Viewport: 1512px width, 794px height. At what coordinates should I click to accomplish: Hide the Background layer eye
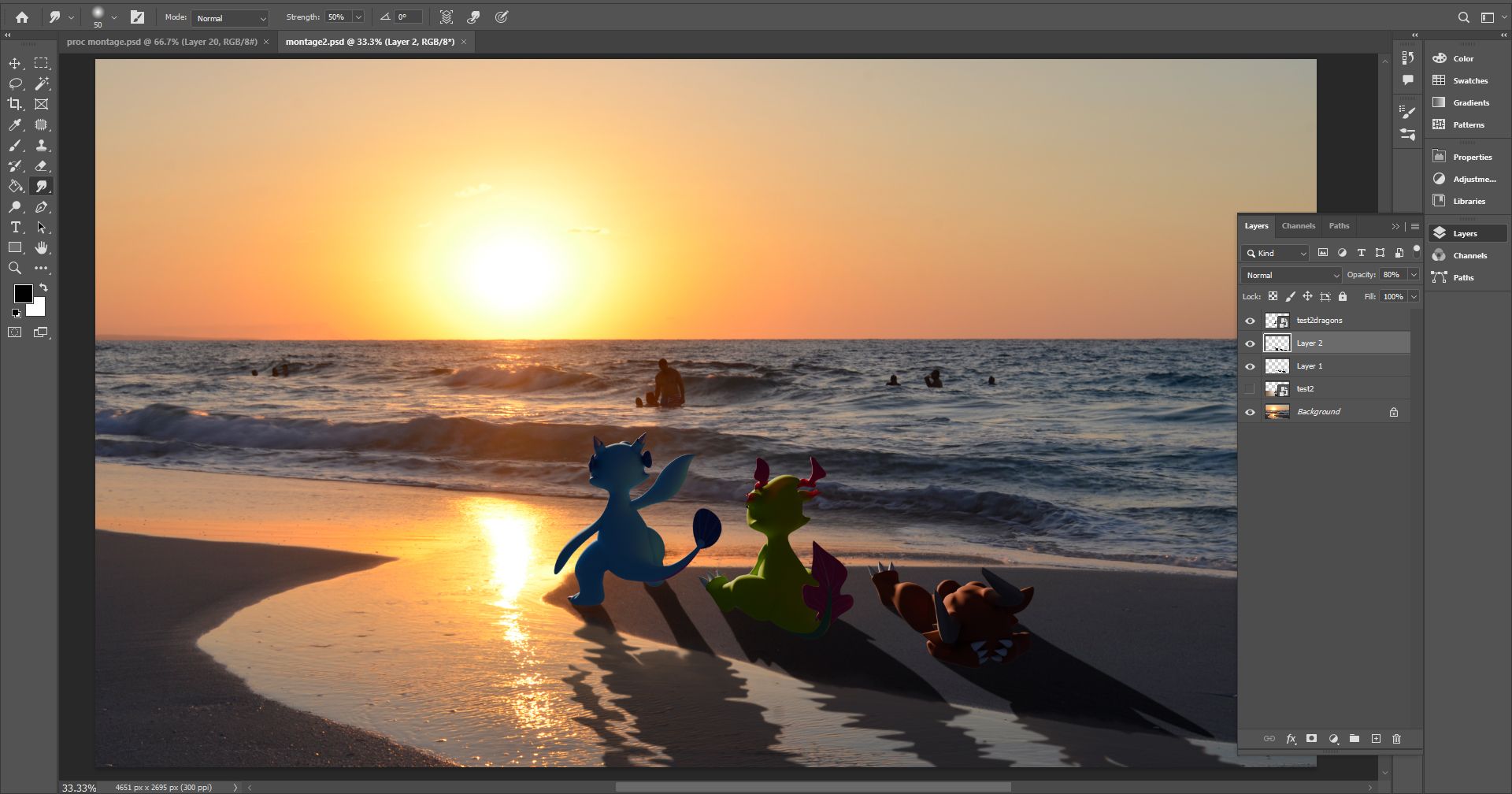click(x=1250, y=412)
